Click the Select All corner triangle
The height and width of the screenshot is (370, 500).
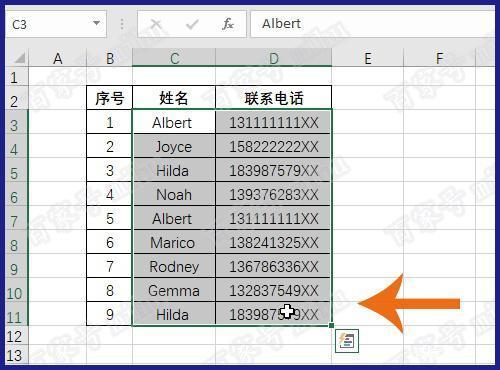point(20,58)
